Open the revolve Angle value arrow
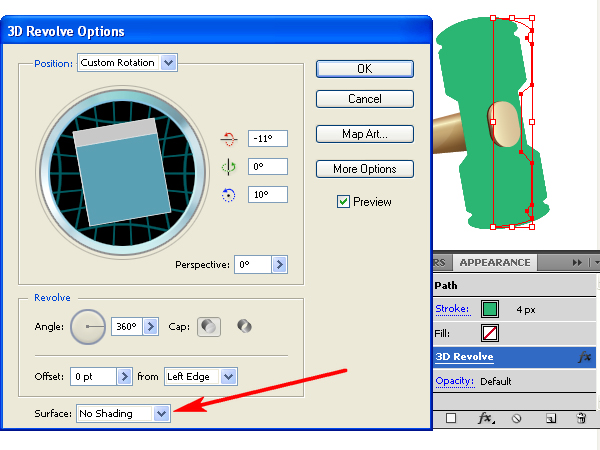The height and width of the screenshot is (450, 600). (150, 326)
